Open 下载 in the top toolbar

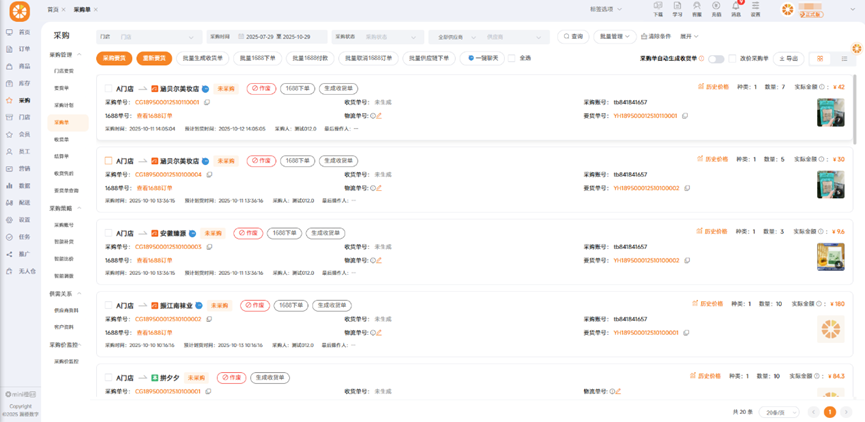tap(658, 9)
